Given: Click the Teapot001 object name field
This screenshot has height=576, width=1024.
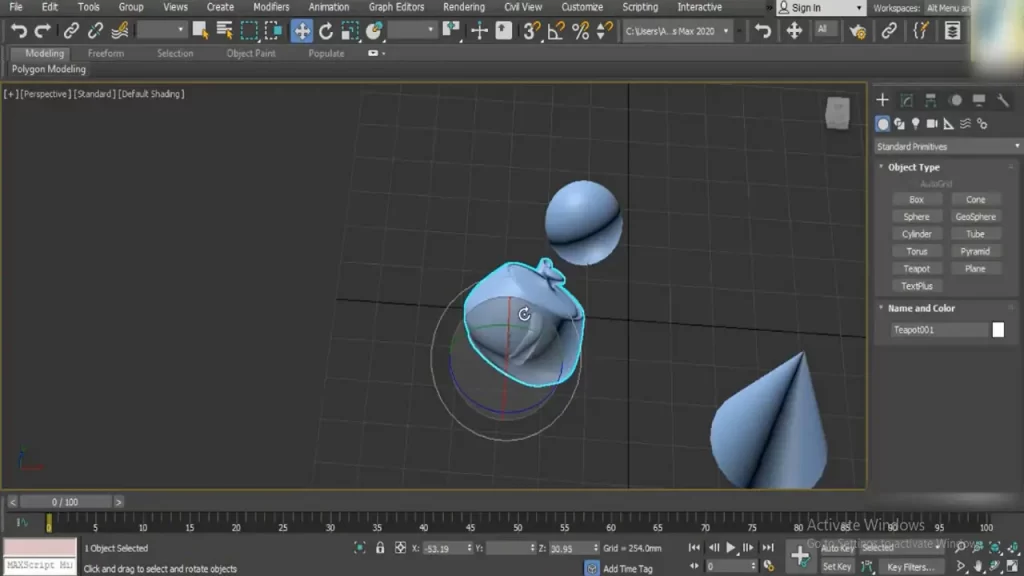Looking at the screenshot, I should (938, 330).
